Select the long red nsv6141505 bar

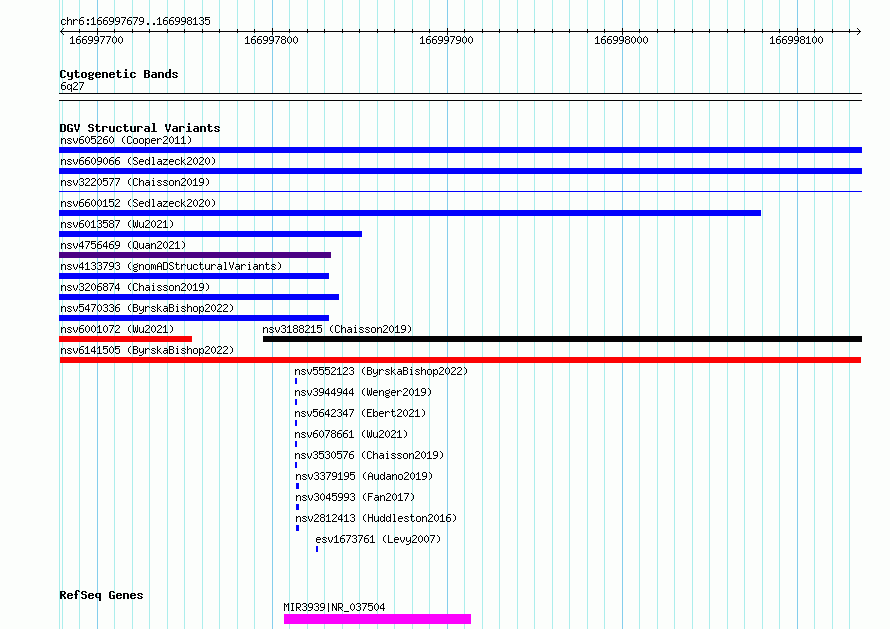(460, 360)
